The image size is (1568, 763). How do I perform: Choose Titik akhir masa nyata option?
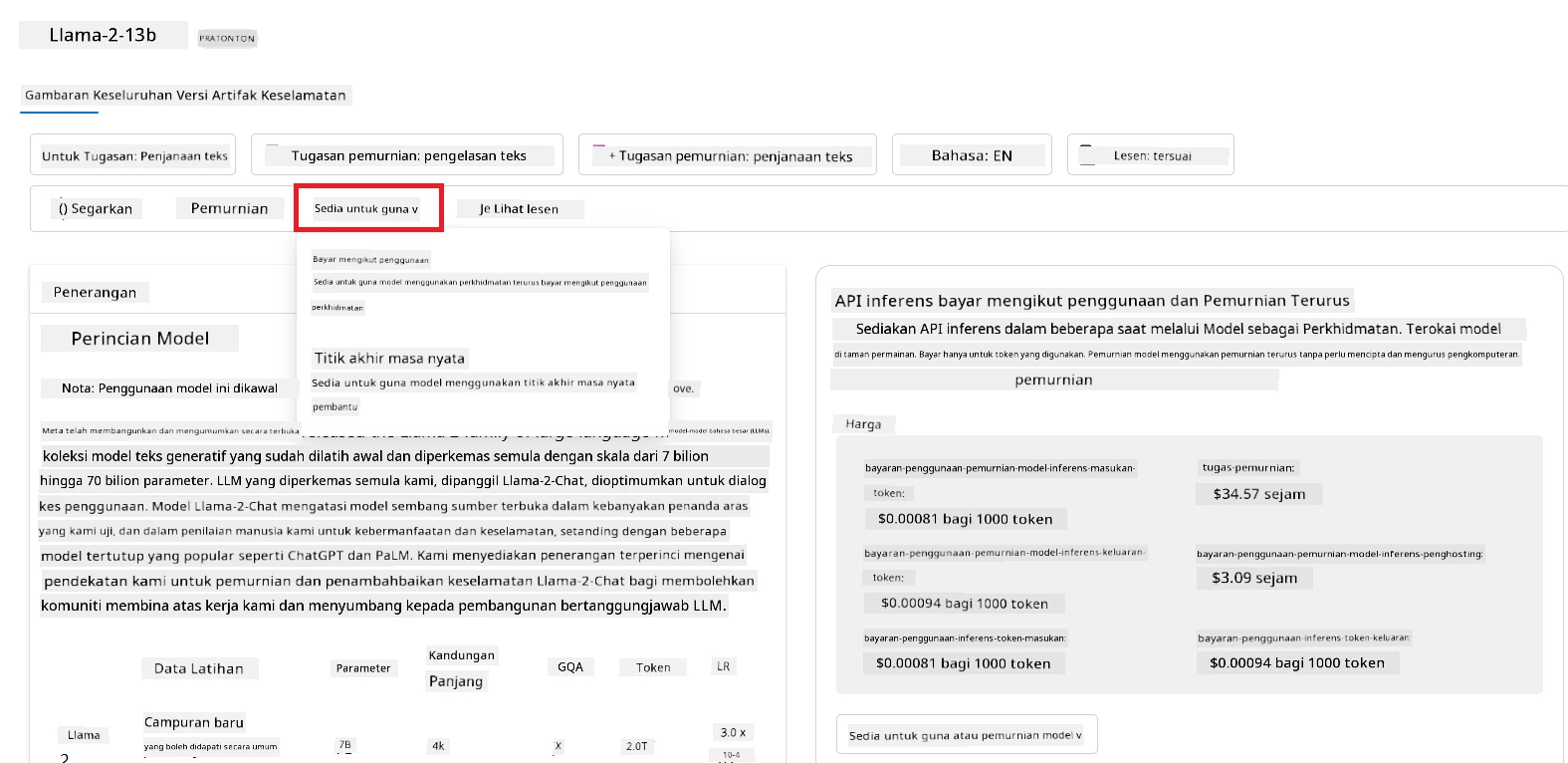point(389,359)
